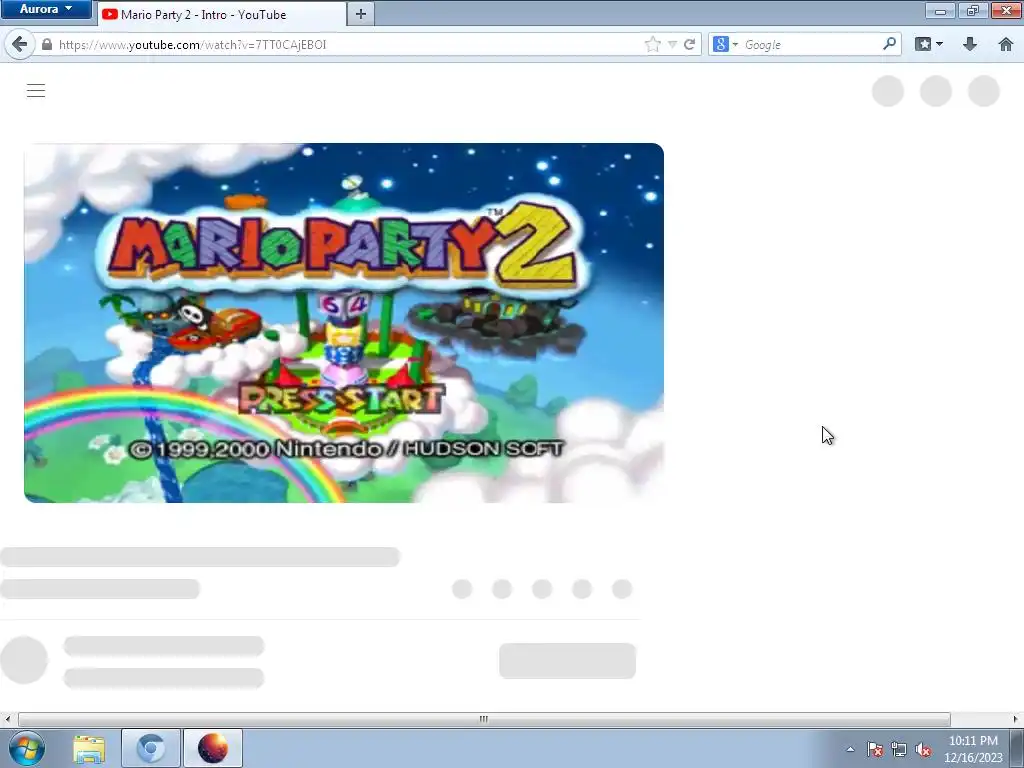The height and width of the screenshot is (768, 1024).
Task: Click the muted volume tray icon
Action: tap(923, 749)
